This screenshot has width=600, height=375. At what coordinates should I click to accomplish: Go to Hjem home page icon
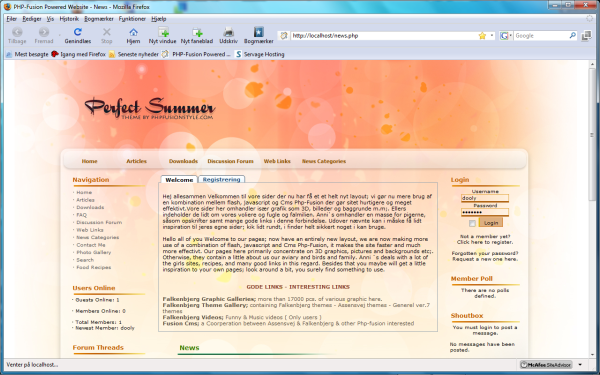(133, 32)
